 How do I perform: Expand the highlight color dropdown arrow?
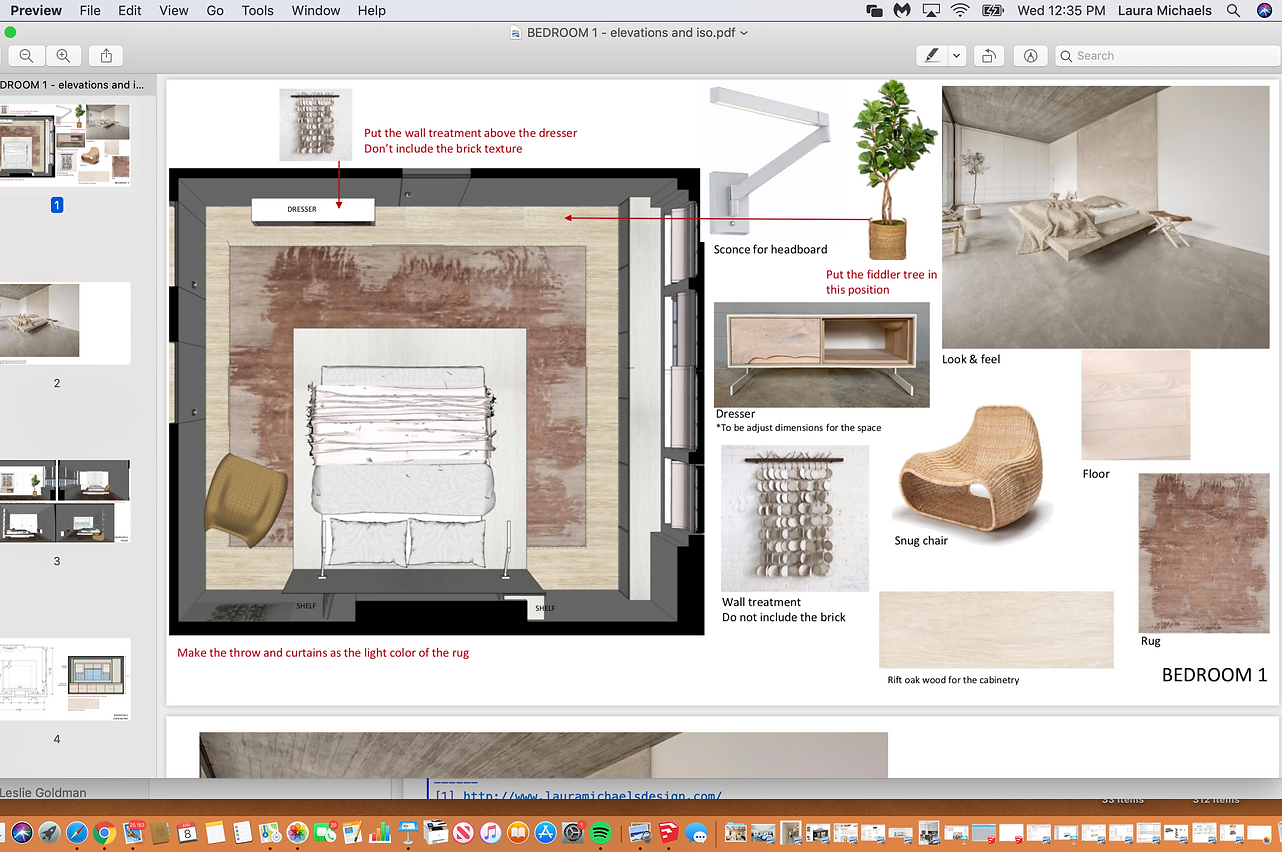pyautogui.click(x=957, y=56)
